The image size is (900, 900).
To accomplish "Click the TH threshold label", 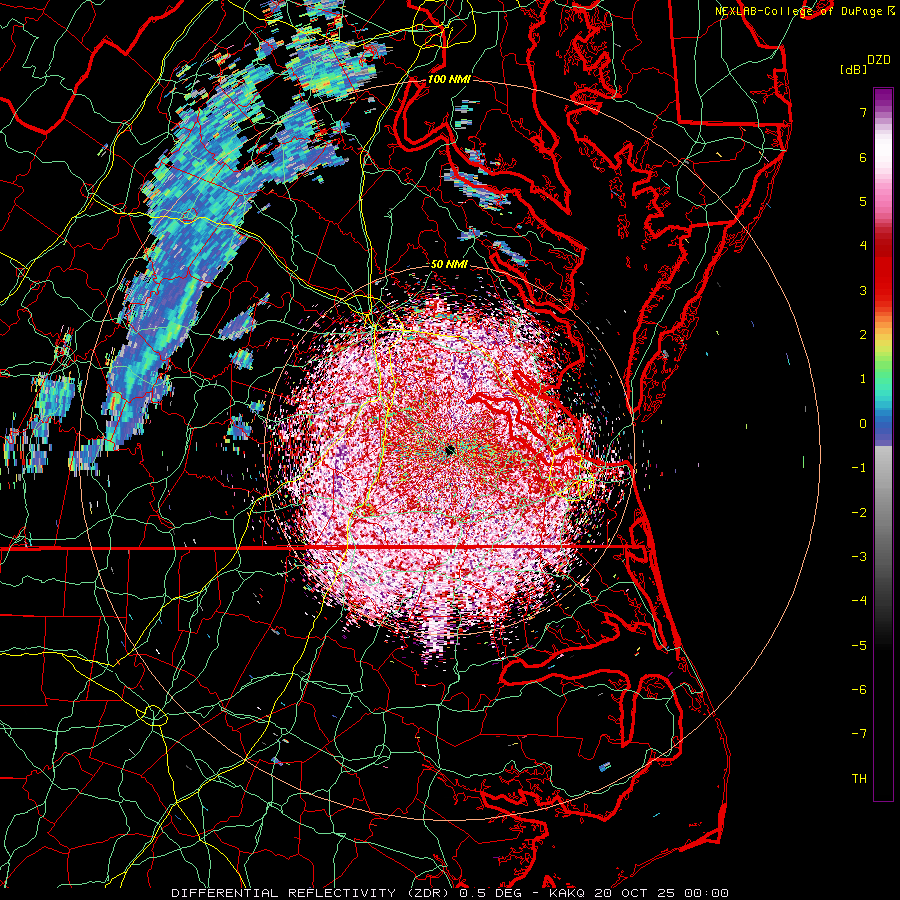I will (x=859, y=779).
